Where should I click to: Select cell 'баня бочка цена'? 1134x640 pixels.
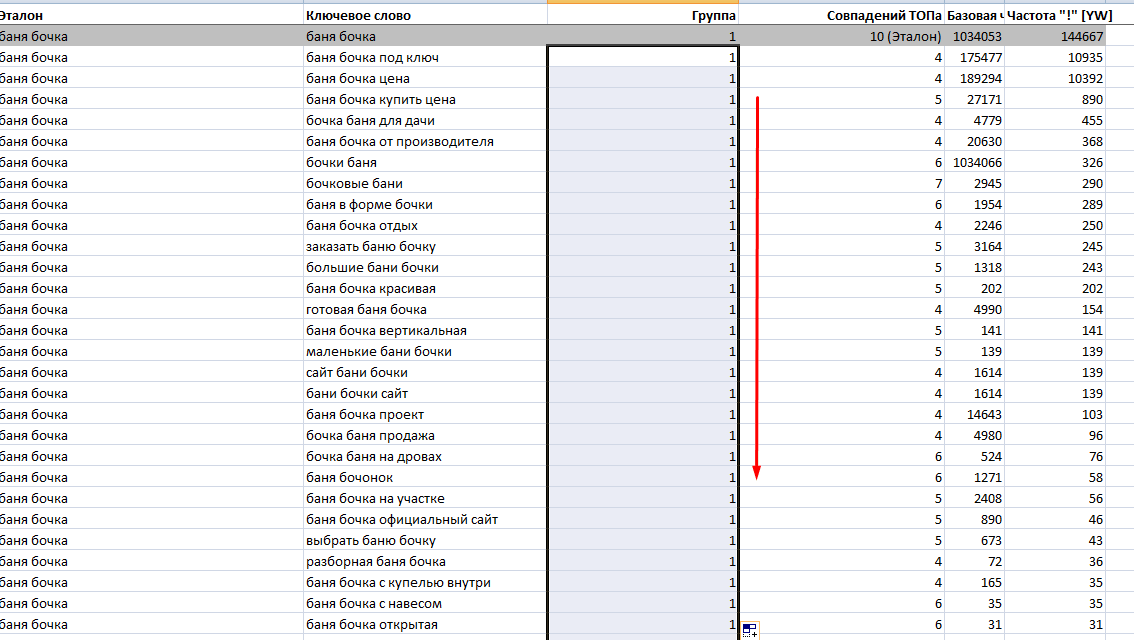(x=425, y=78)
